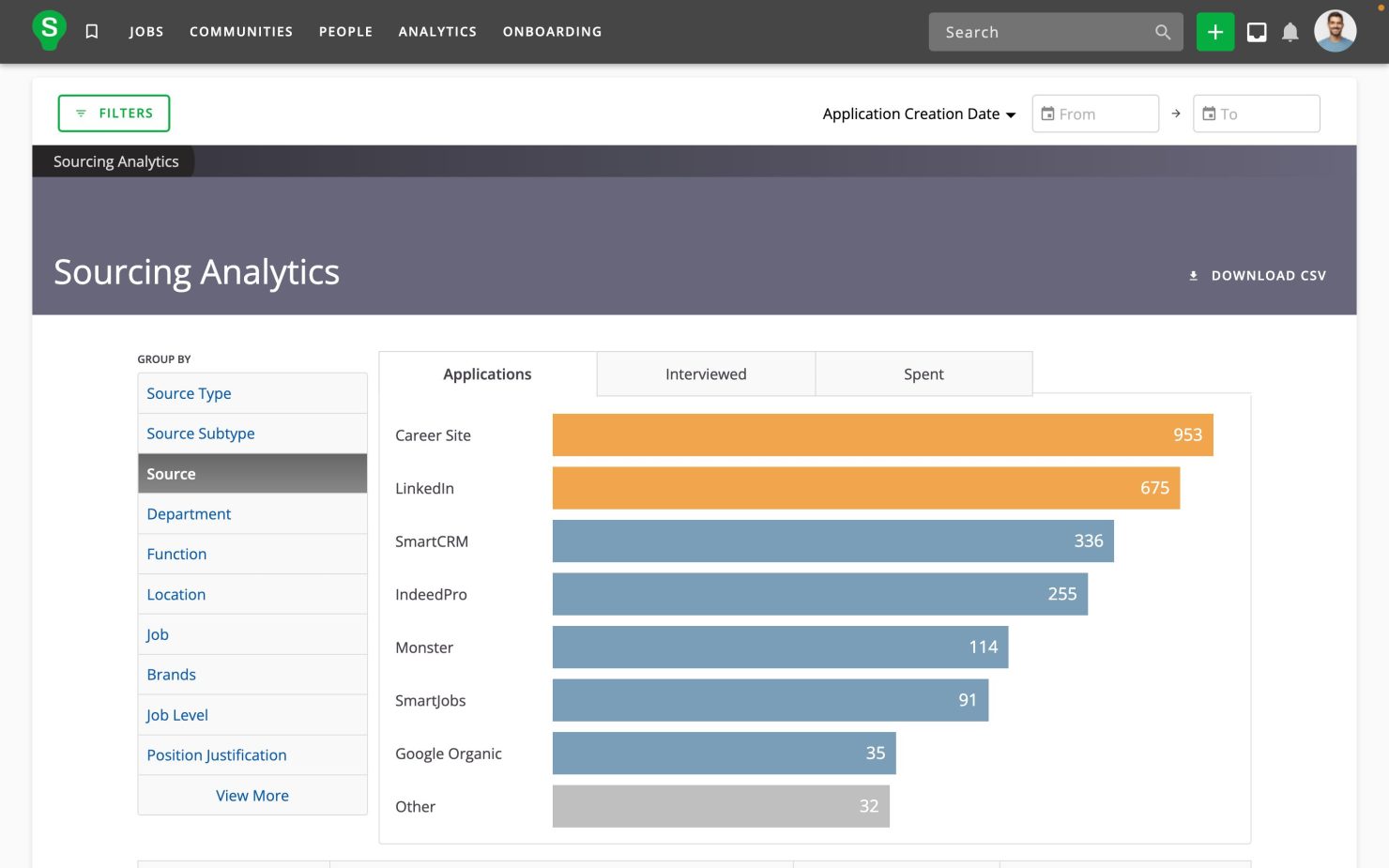Click the SmartCRM bar showing 336

833,541
